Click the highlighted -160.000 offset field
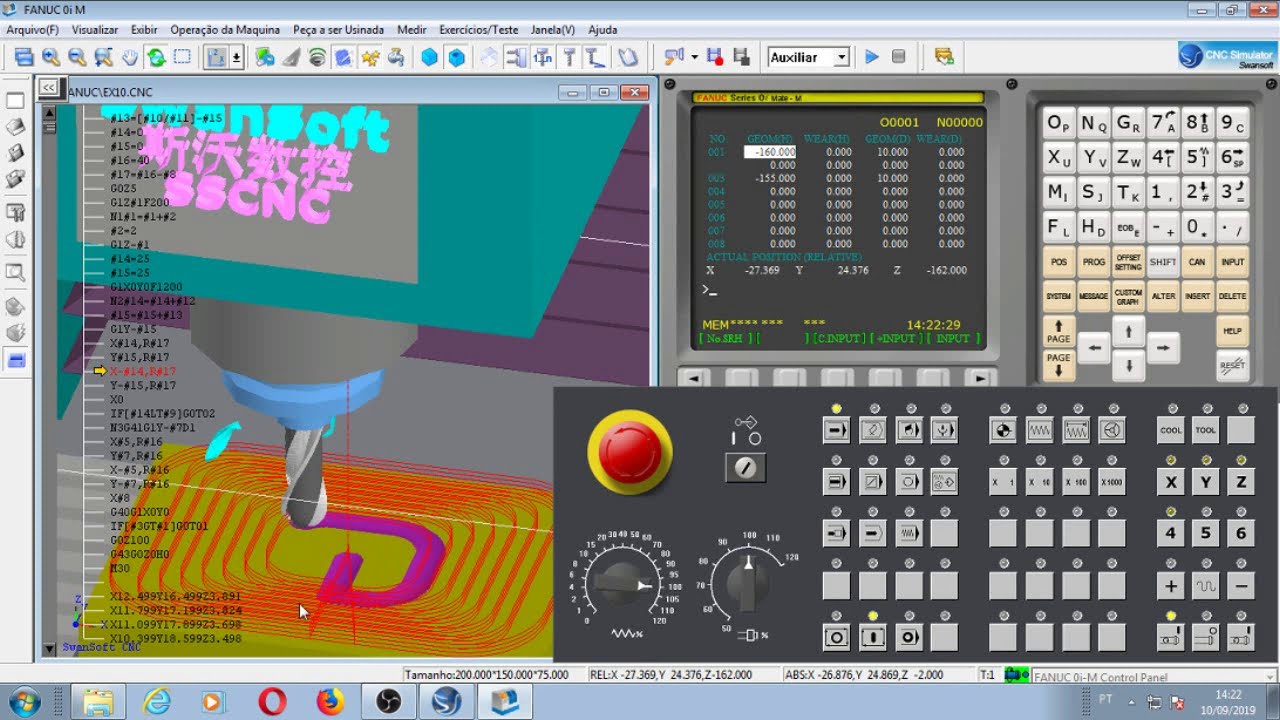 [770, 152]
